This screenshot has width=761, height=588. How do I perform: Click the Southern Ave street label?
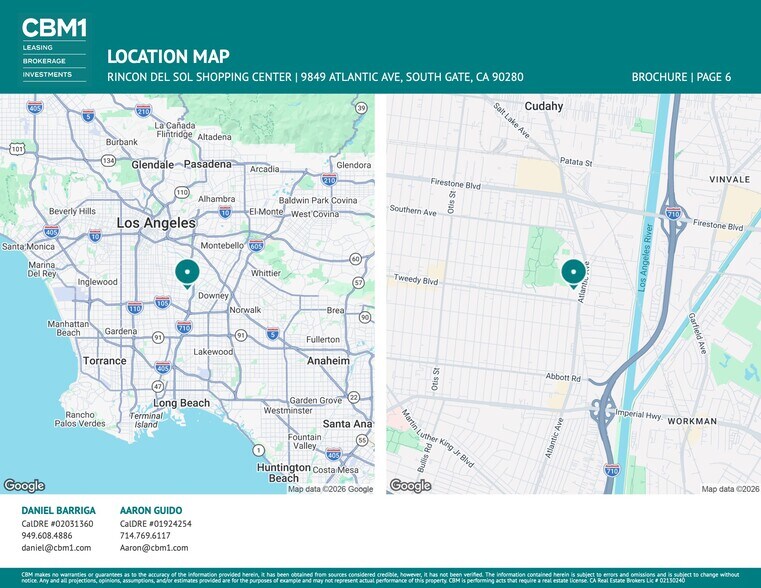[413, 211]
